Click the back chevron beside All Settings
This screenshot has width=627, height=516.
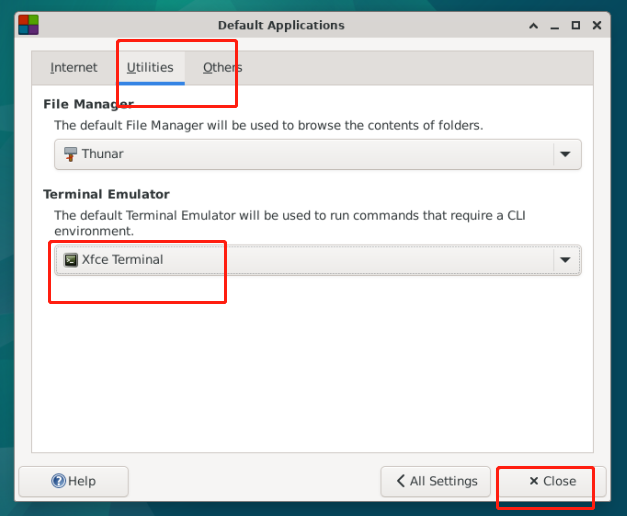[400, 481]
